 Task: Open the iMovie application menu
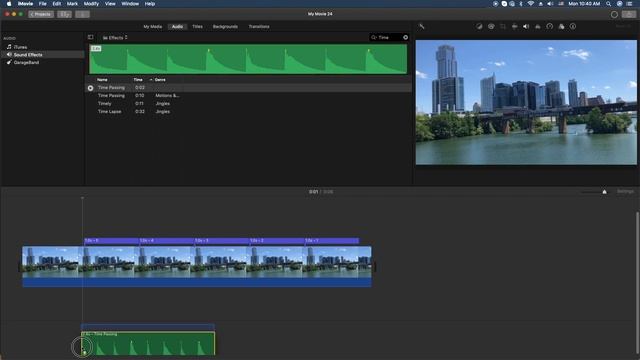(25, 4)
